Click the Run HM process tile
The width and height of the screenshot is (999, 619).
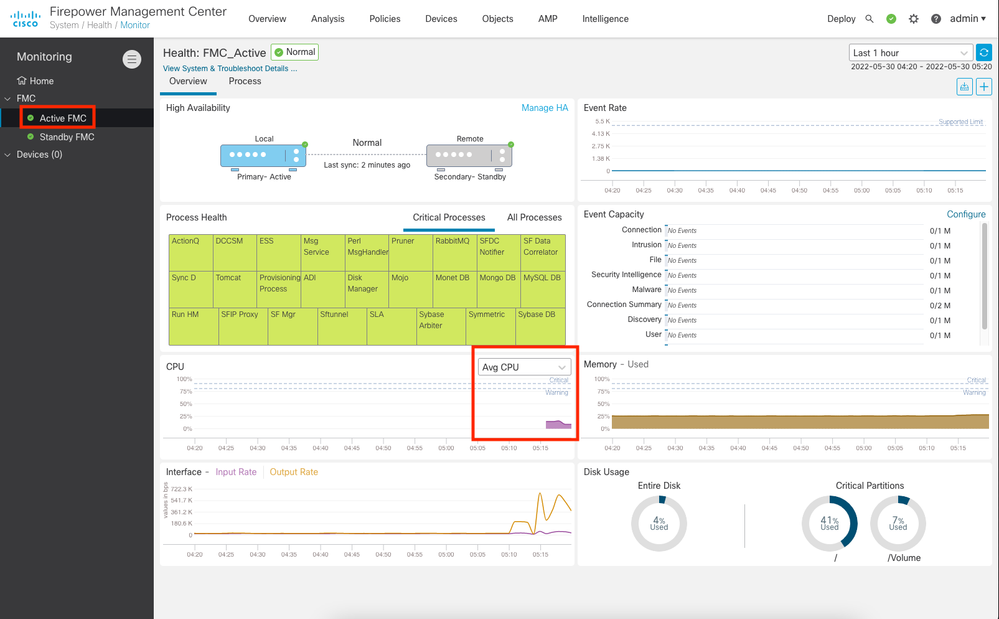(x=194, y=327)
